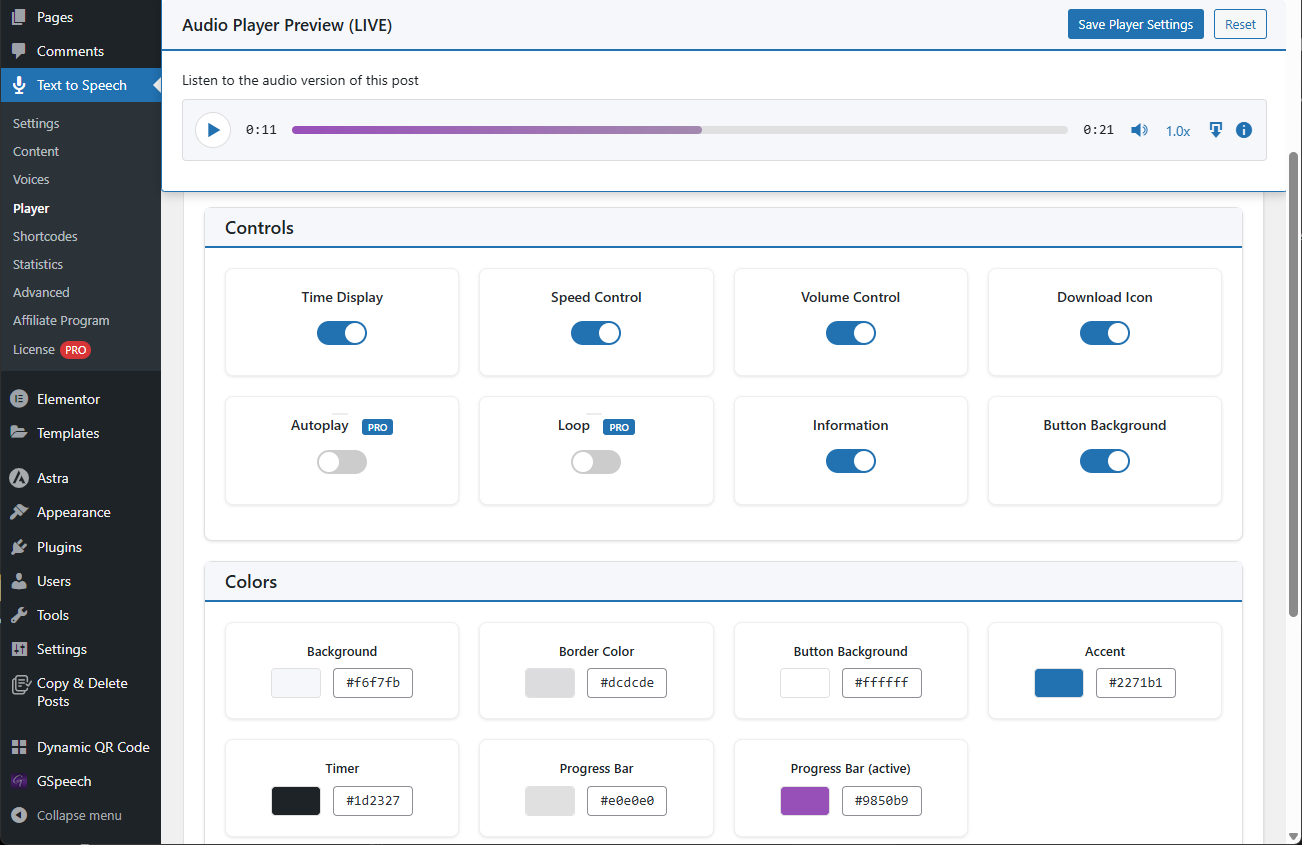Screen dimensions: 1302x846
Task: Click the Comments bubble icon
Action: point(19,51)
